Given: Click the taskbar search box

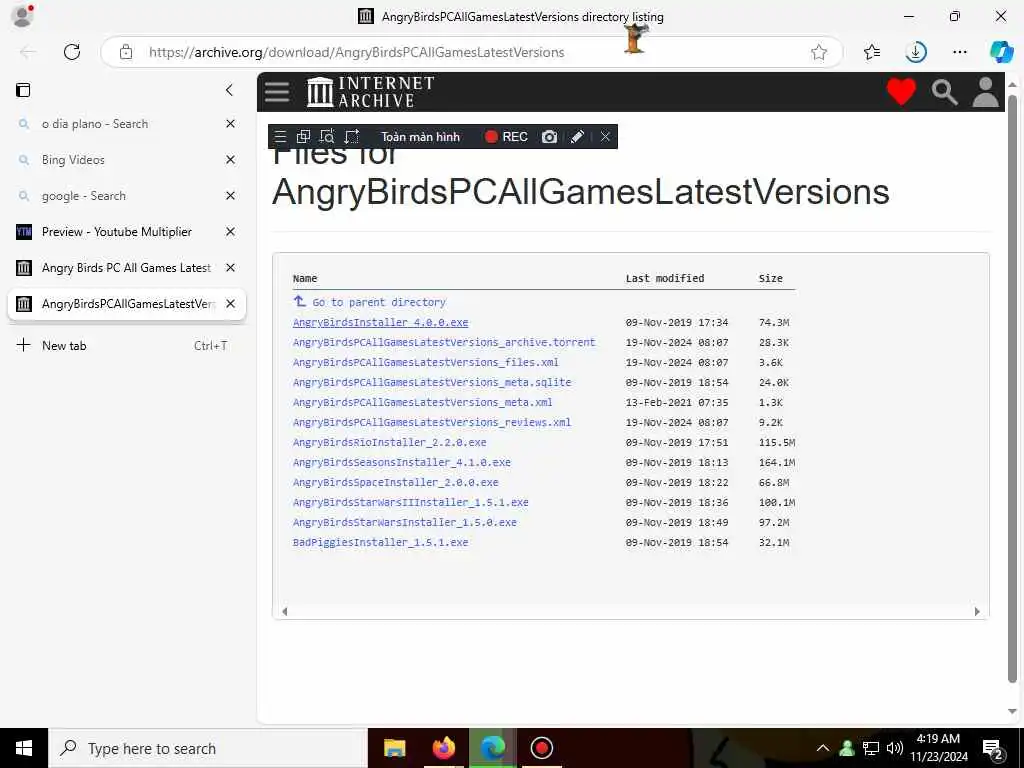Looking at the screenshot, I should pyautogui.click(x=208, y=748).
